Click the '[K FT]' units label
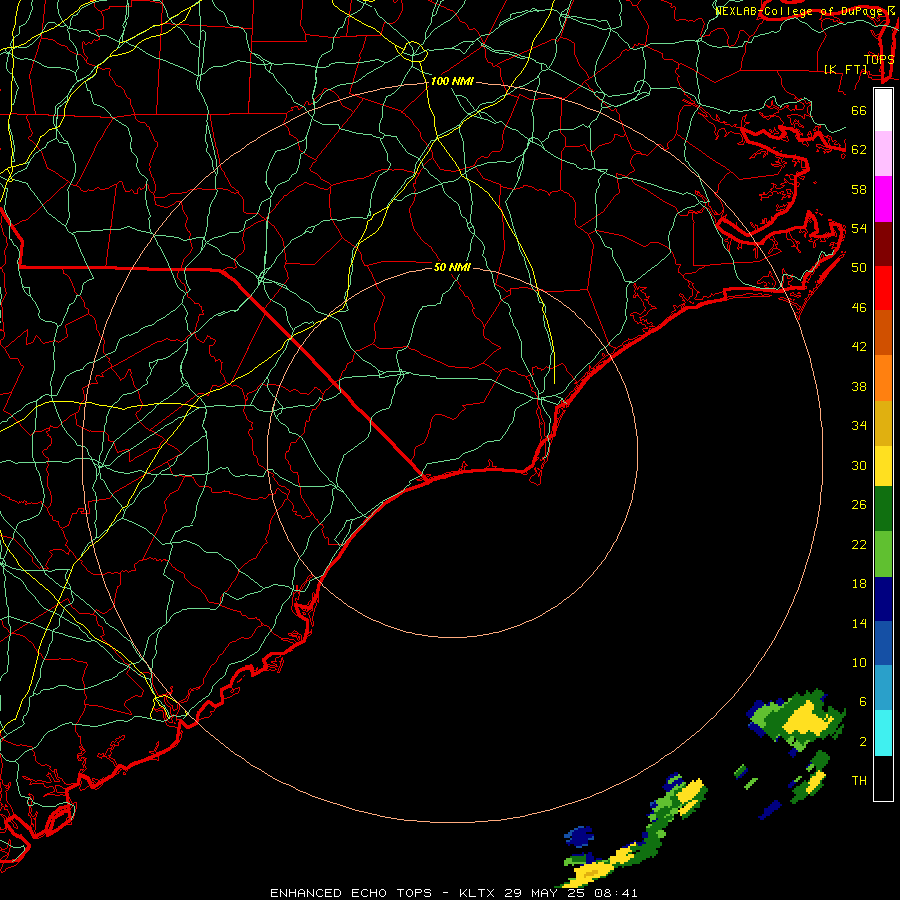900x900 pixels. 845,69
